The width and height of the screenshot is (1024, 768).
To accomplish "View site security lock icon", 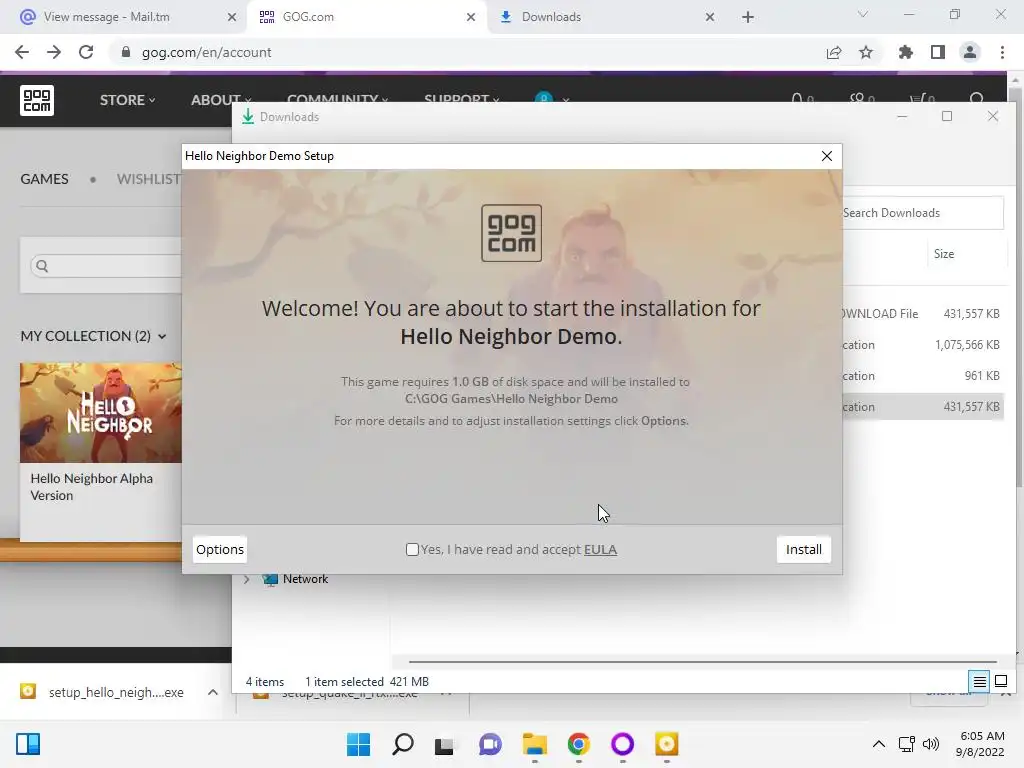I will tap(126, 52).
